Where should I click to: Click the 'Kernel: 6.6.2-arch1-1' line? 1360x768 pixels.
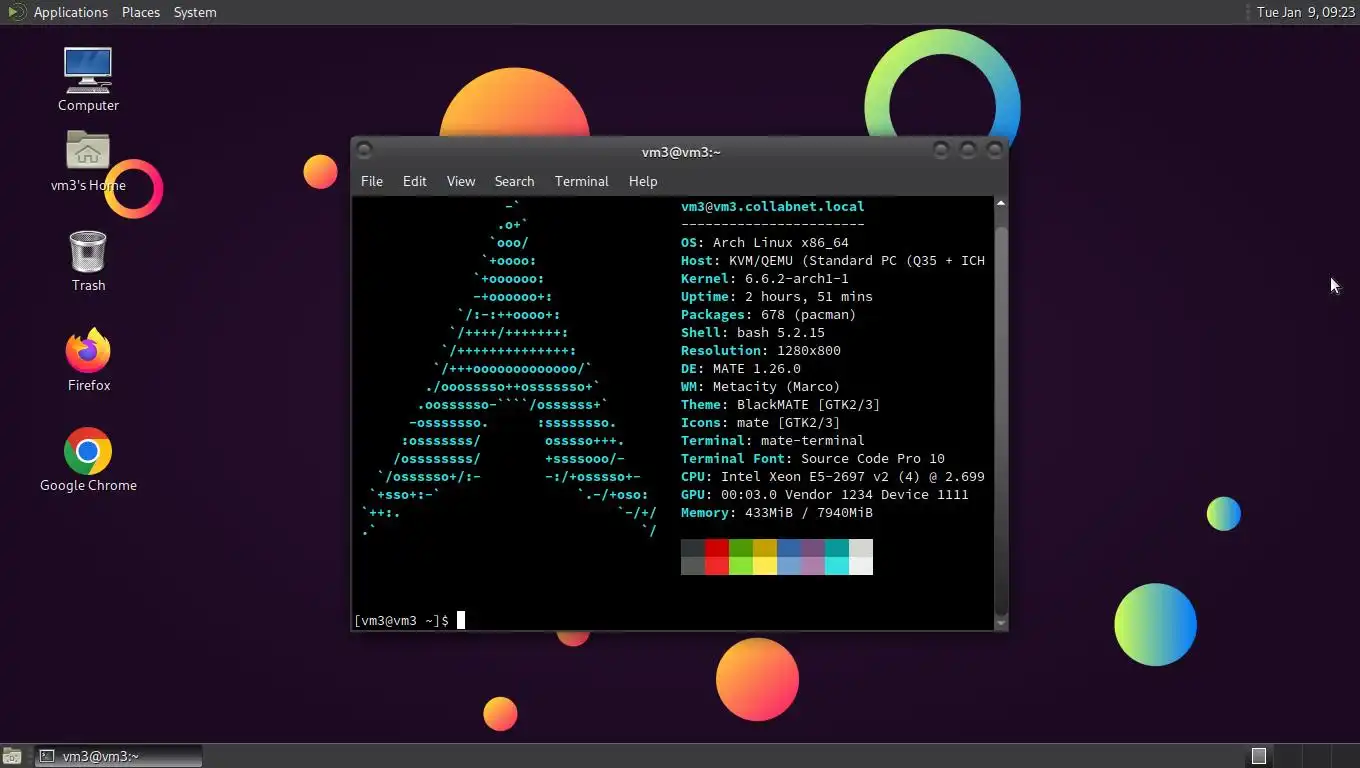click(765, 279)
